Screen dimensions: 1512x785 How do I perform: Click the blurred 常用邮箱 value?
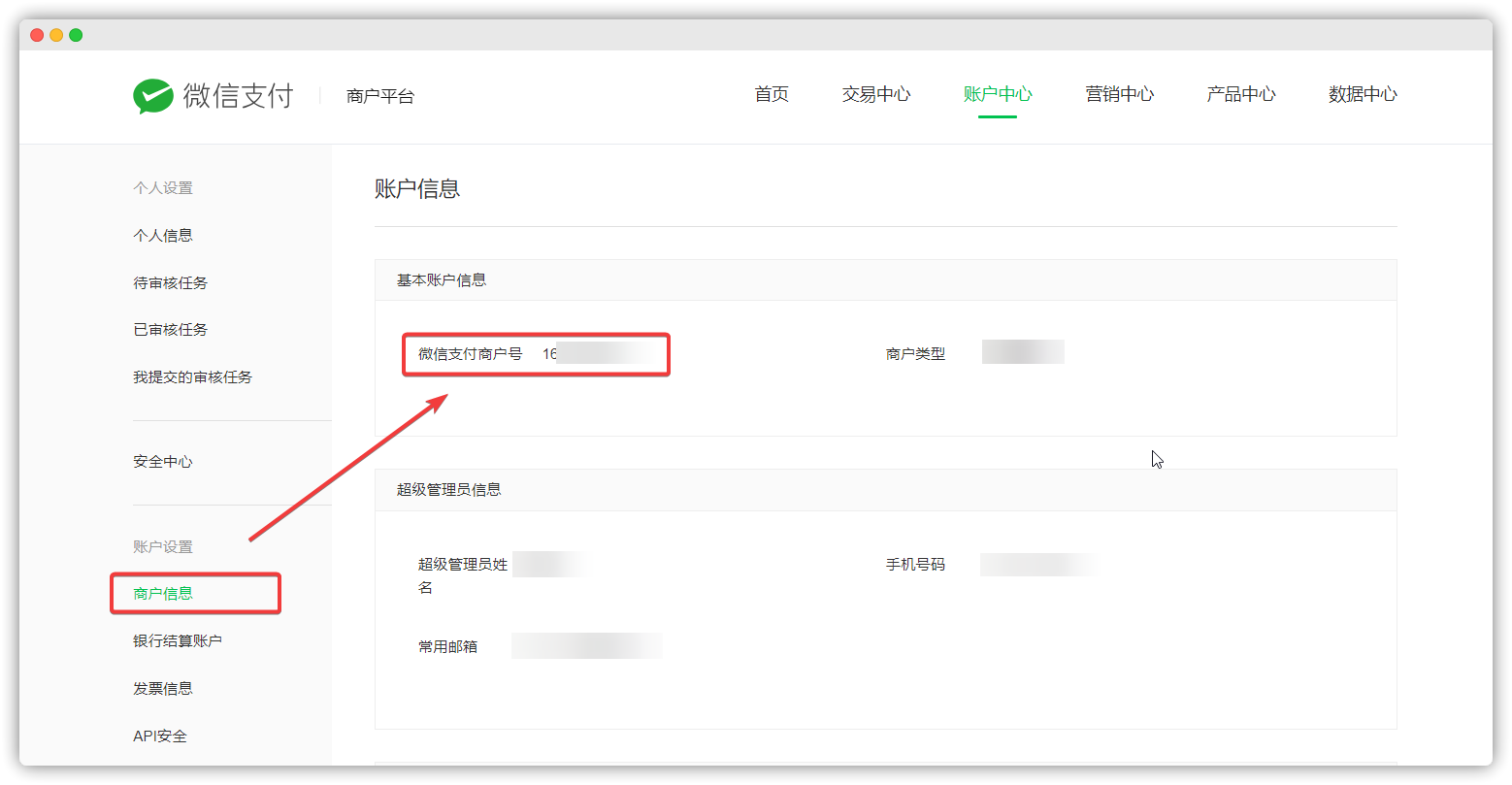click(x=587, y=646)
